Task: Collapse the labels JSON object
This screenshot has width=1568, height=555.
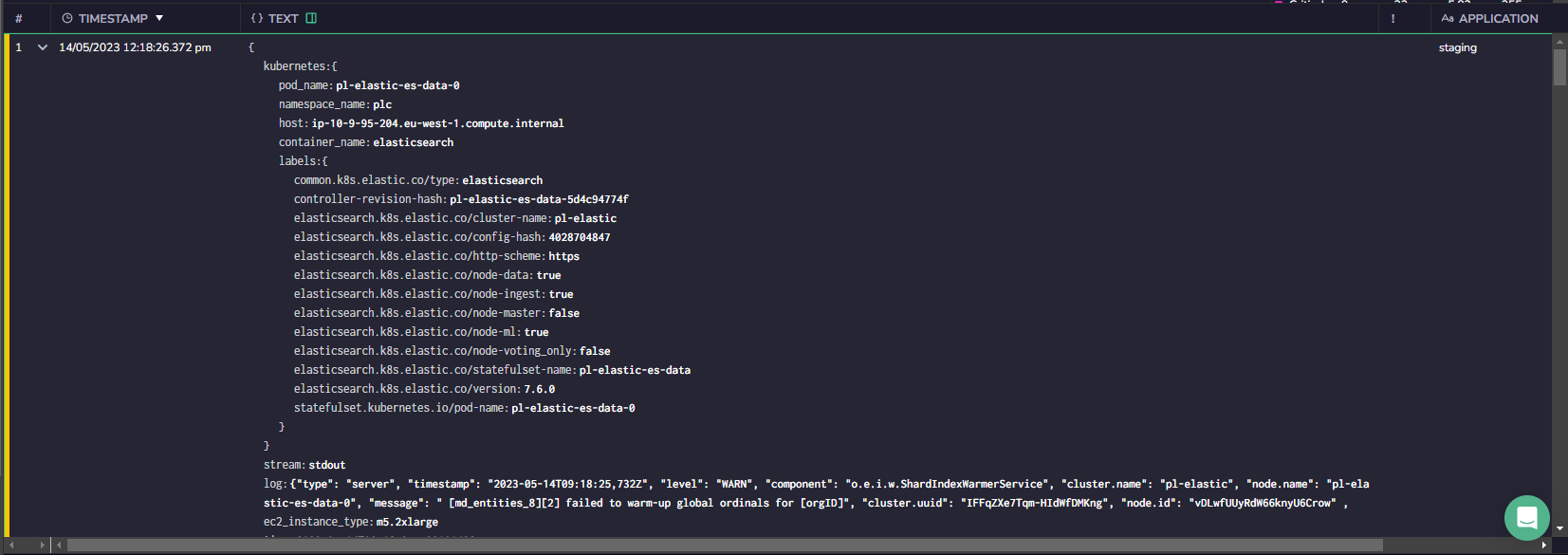Action: pos(303,161)
